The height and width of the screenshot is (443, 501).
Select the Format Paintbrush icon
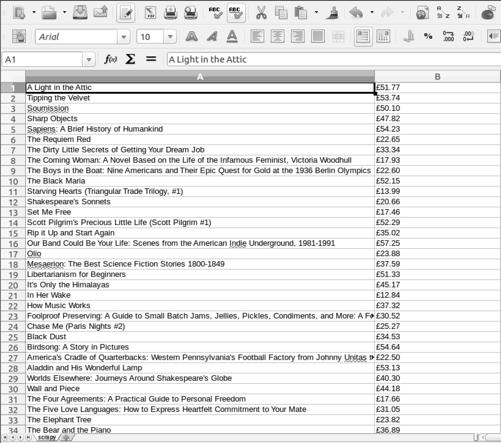(332, 13)
